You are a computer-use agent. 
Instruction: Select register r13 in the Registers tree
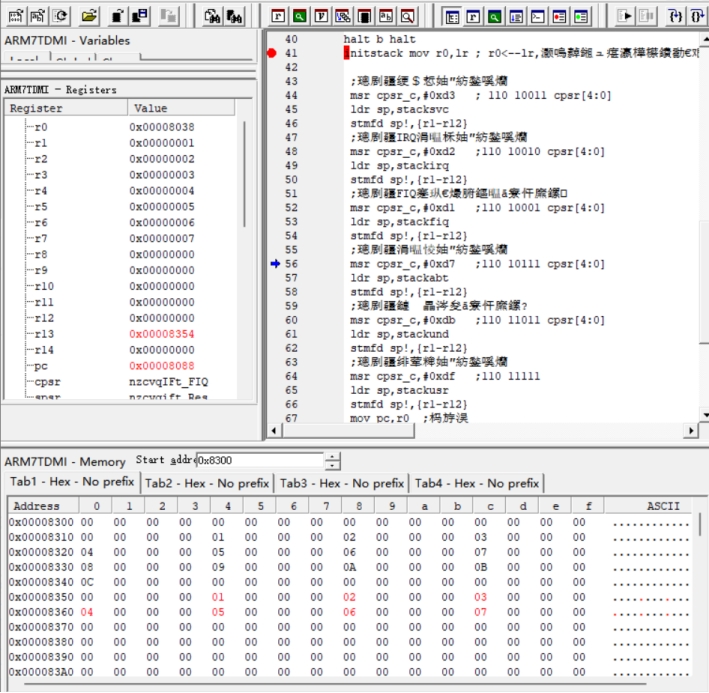coord(44,334)
